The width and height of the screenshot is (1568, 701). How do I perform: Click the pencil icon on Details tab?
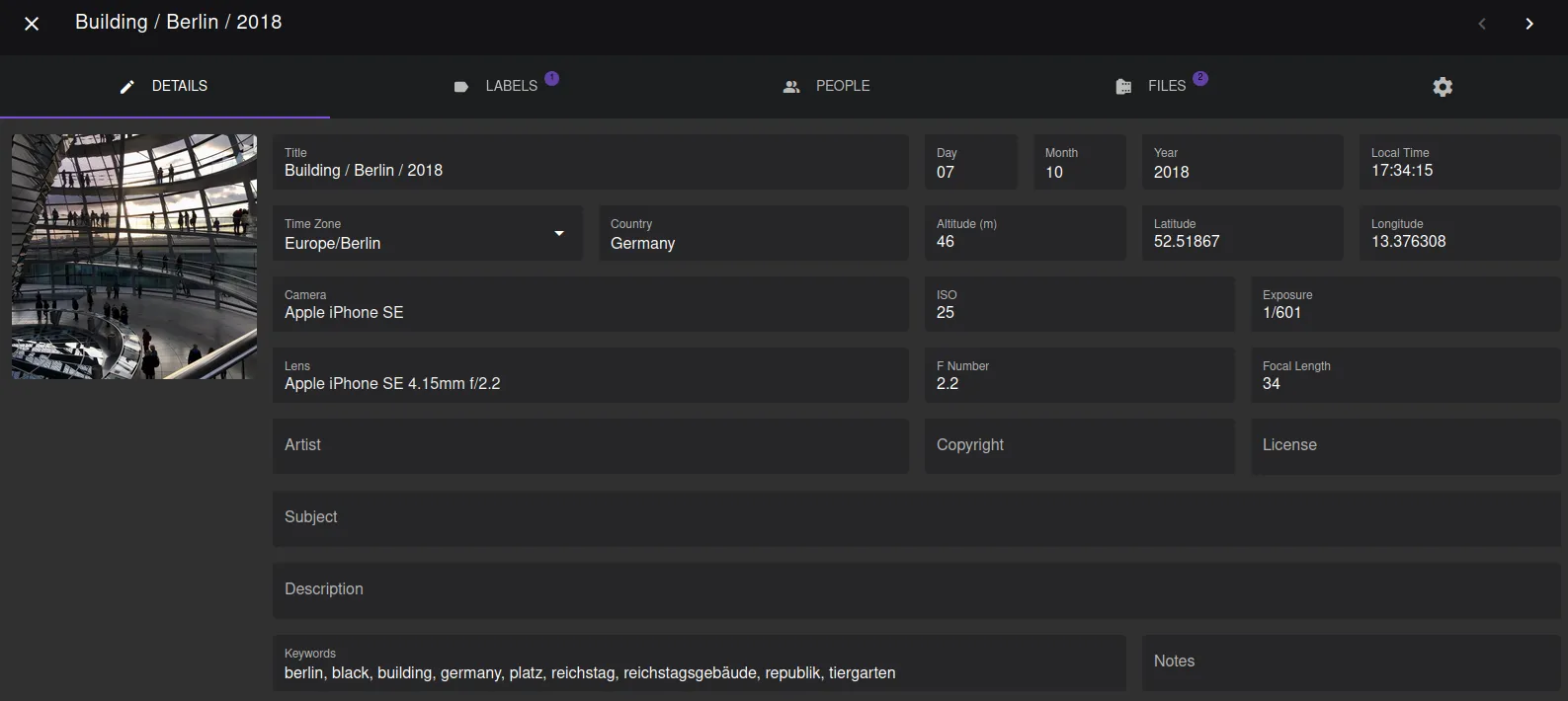coord(126,87)
